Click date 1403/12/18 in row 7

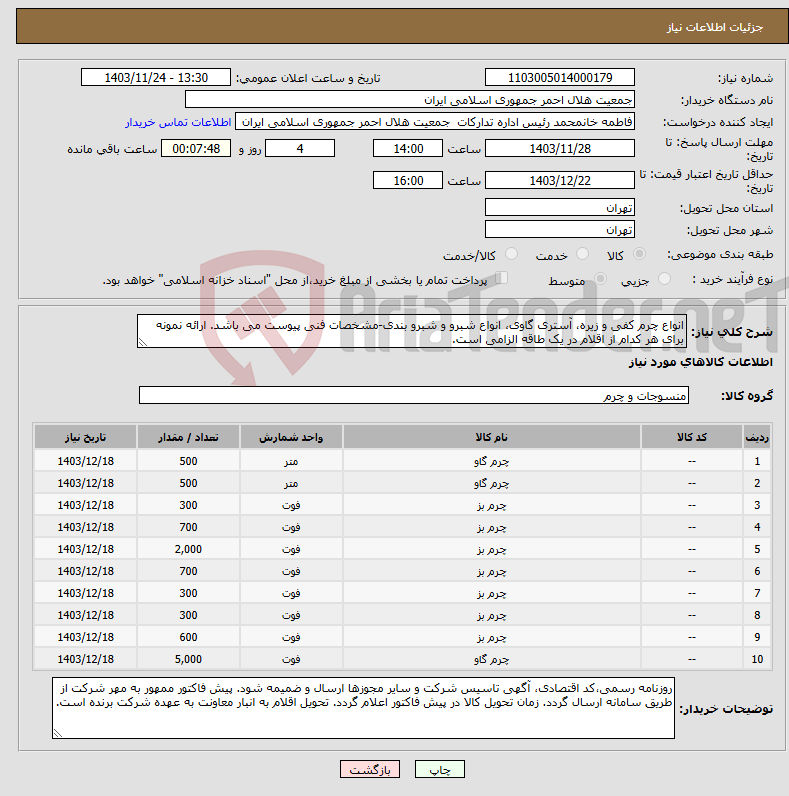click(85, 593)
